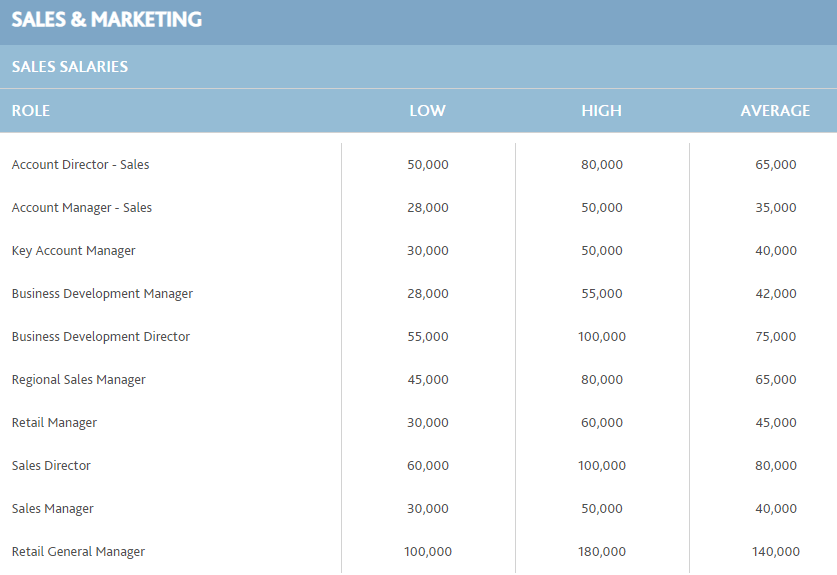Open the Key Account Manager role
The width and height of the screenshot is (837, 575).
(74, 251)
